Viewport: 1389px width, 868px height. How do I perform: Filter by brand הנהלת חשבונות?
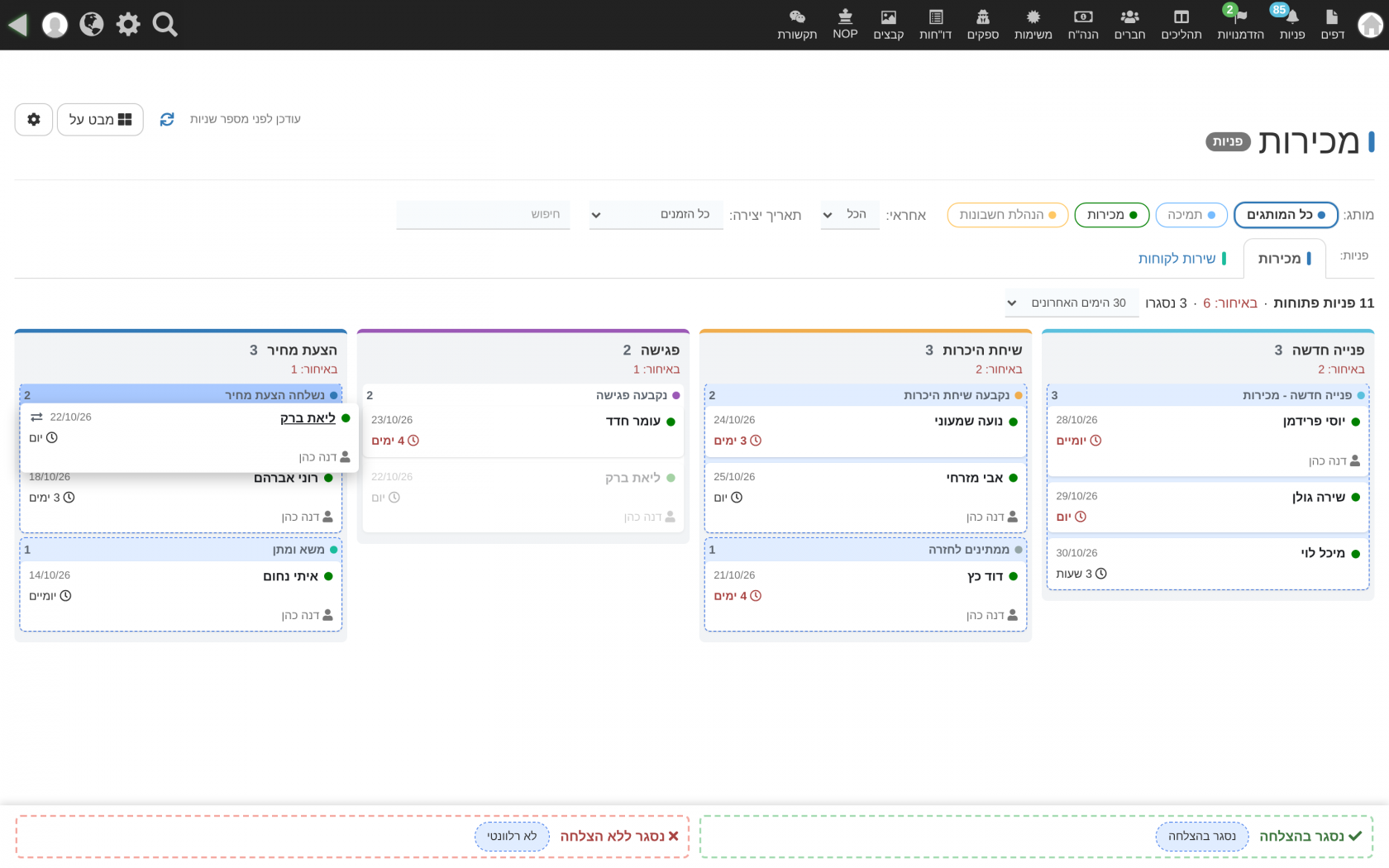(x=1008, y=215)
